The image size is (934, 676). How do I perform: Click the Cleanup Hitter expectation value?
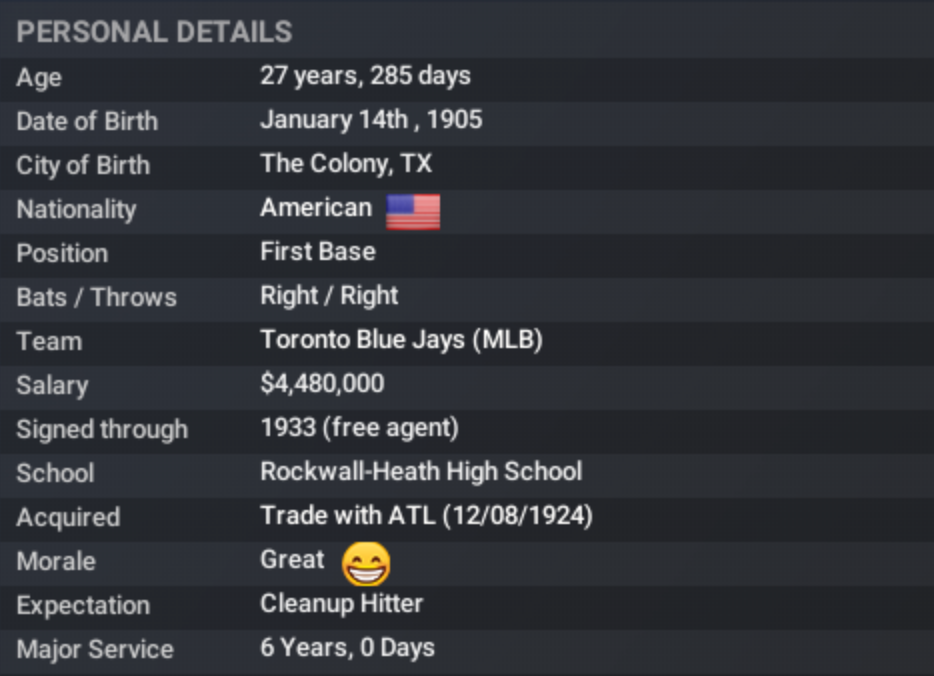pyautogui.click(x=341, y=604)
